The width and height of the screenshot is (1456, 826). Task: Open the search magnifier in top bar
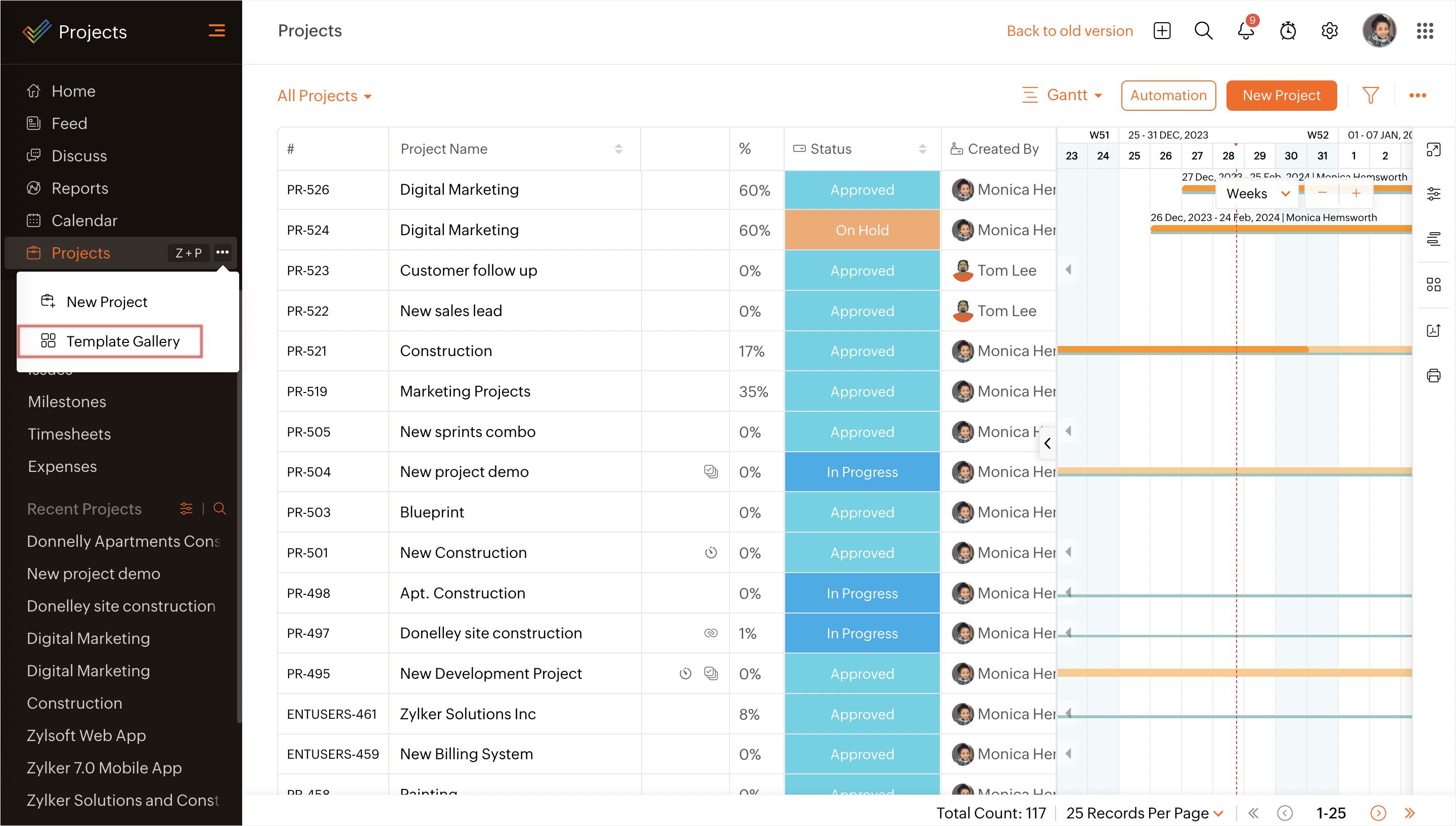point(1203,31)
